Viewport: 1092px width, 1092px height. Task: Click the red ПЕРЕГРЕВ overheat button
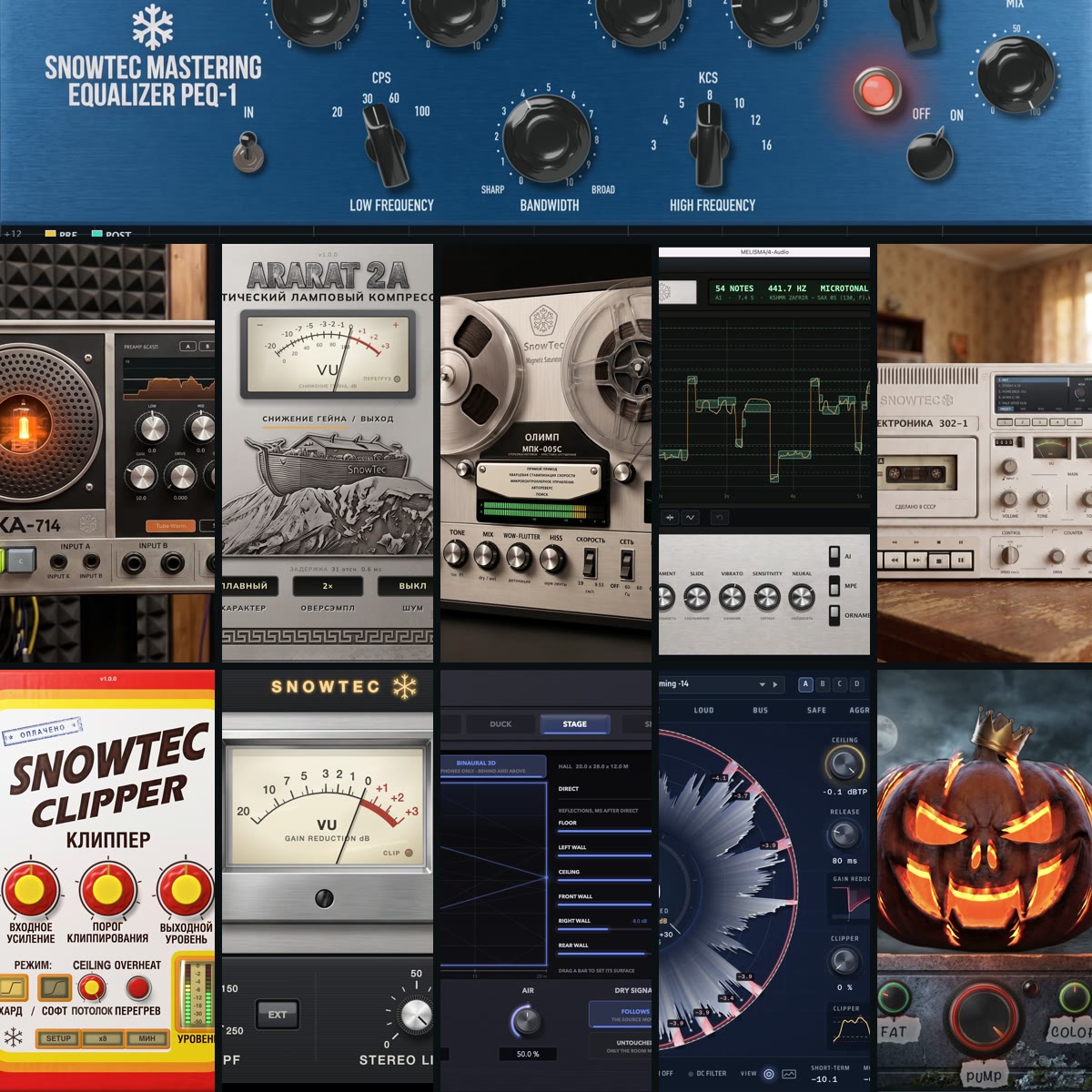(138, 987)
